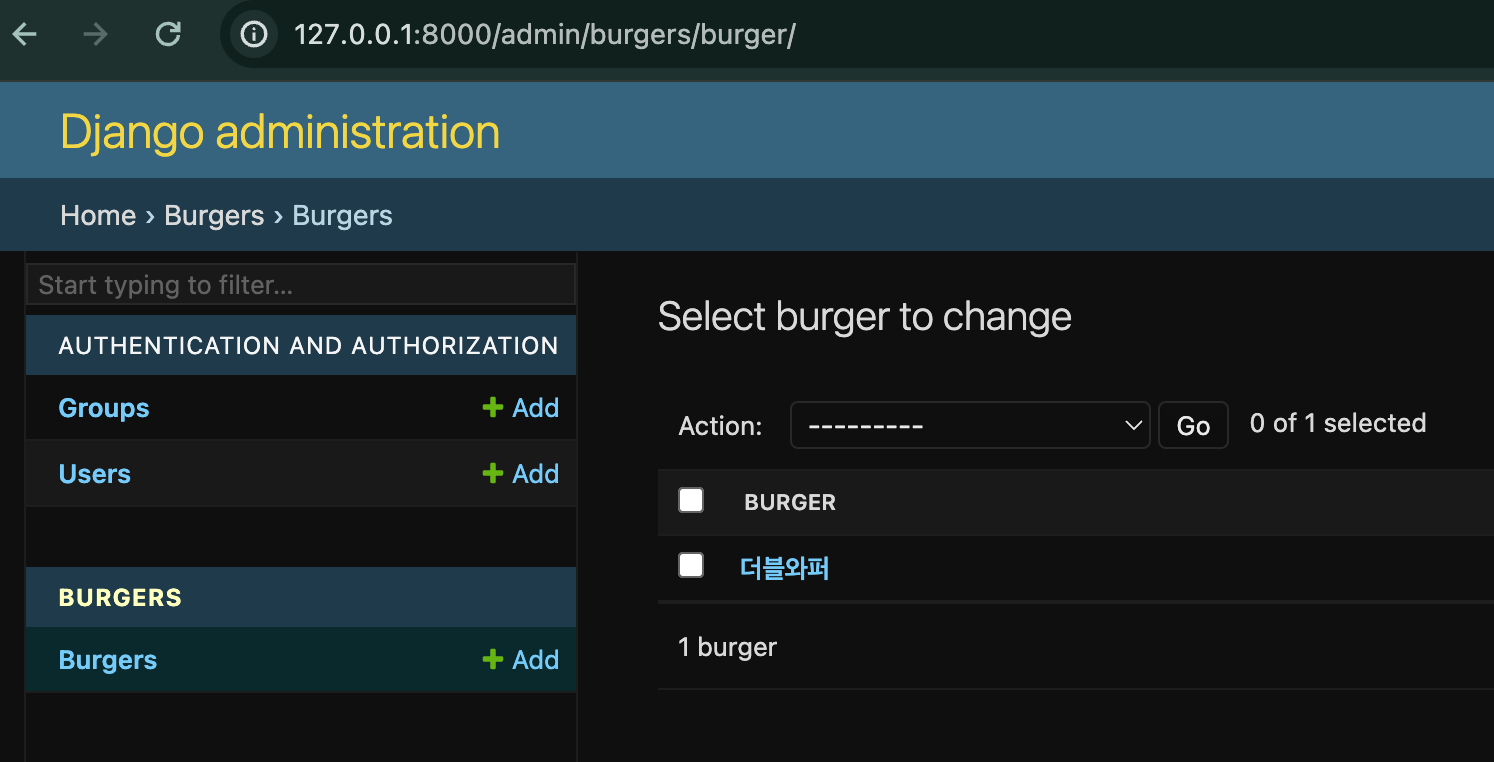The image size is (1494, 762).
Task: Click the green plus Add next to Burgers
Action: 521,660
